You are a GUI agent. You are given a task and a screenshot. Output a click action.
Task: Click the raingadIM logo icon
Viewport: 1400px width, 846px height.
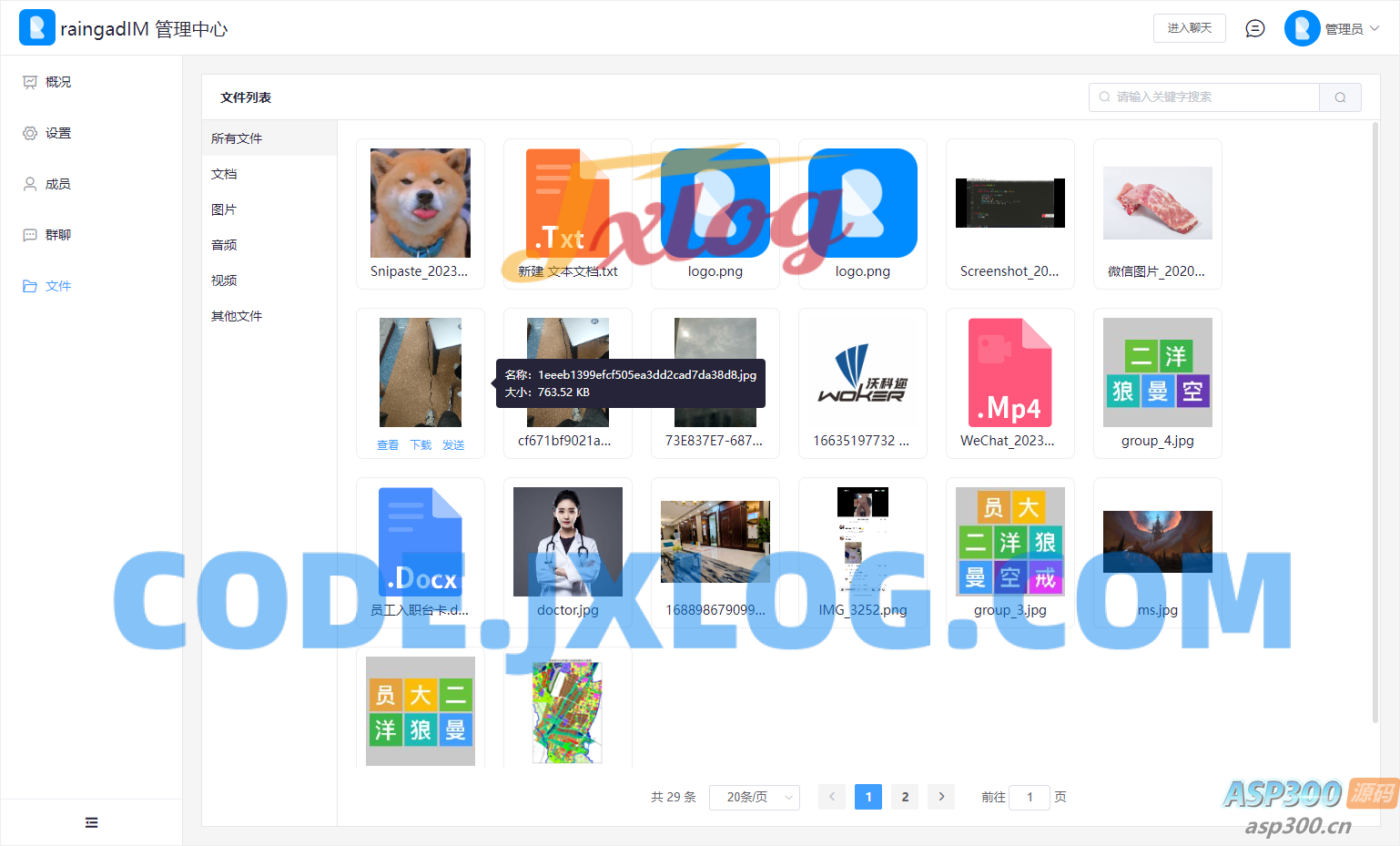(x=36, y=28)
